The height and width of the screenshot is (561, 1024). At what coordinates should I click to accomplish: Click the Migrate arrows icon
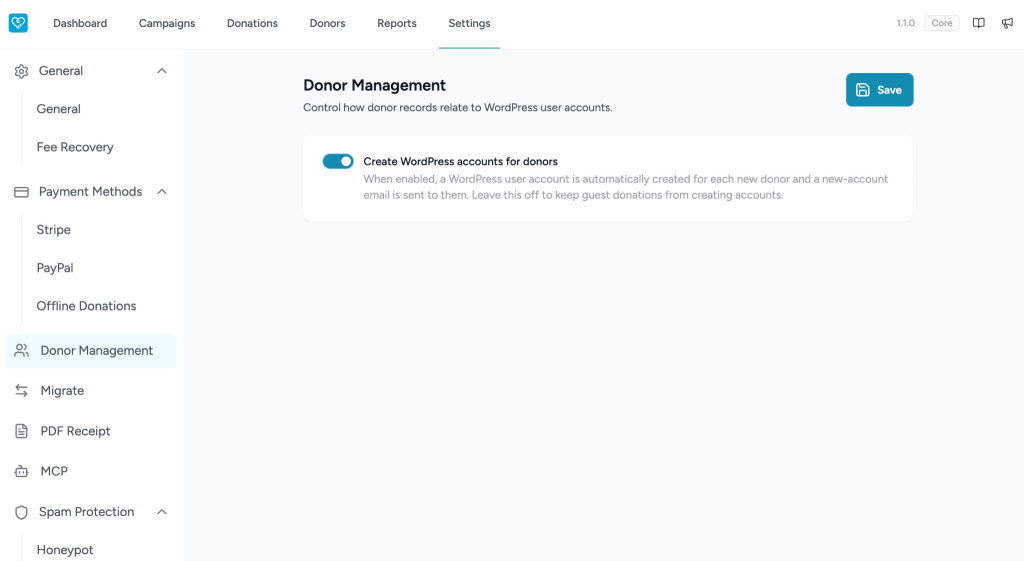tap(22, 391)
